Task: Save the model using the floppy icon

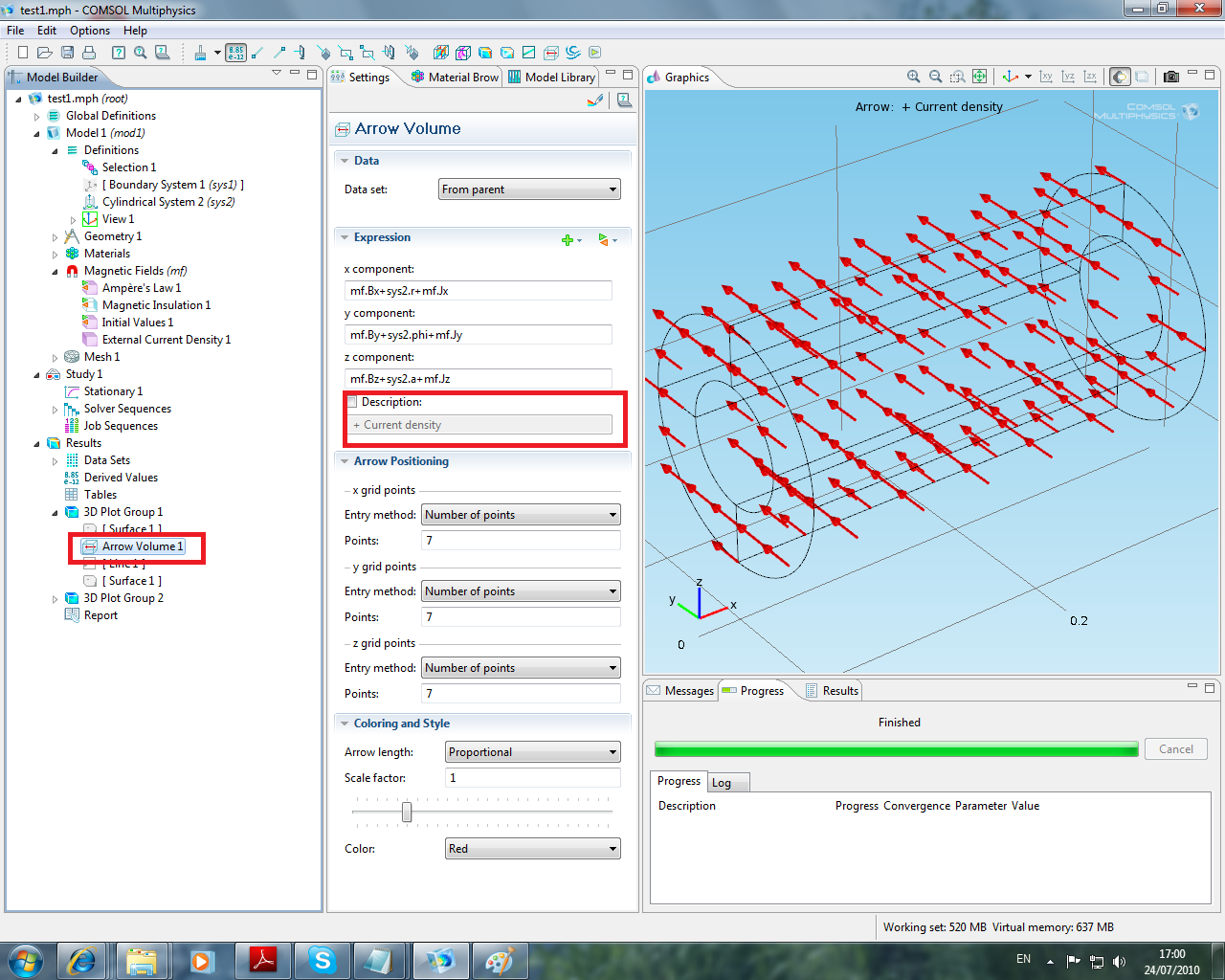Action: [x=67, y=53]
